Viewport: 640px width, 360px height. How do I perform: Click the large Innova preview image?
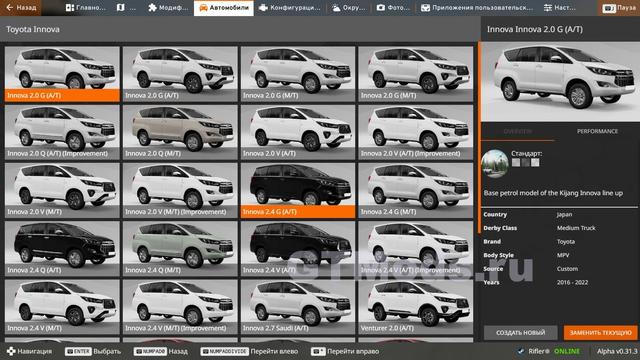(560, 82)
